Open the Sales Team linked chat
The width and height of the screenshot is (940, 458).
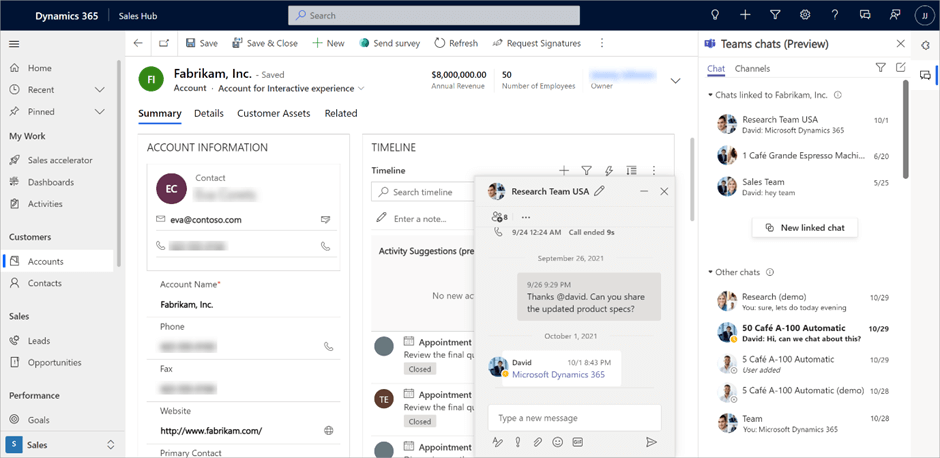pos(805,186)
